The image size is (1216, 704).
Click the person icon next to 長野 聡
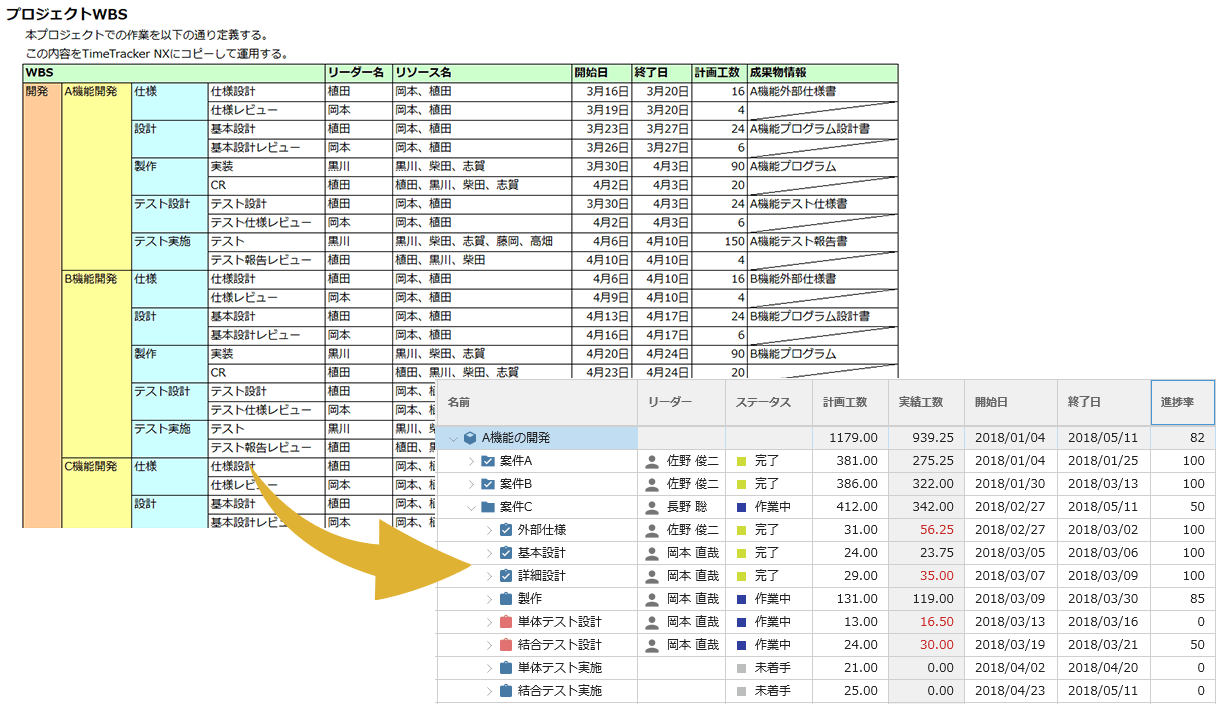pyautogui.click(x=652, y=507)
